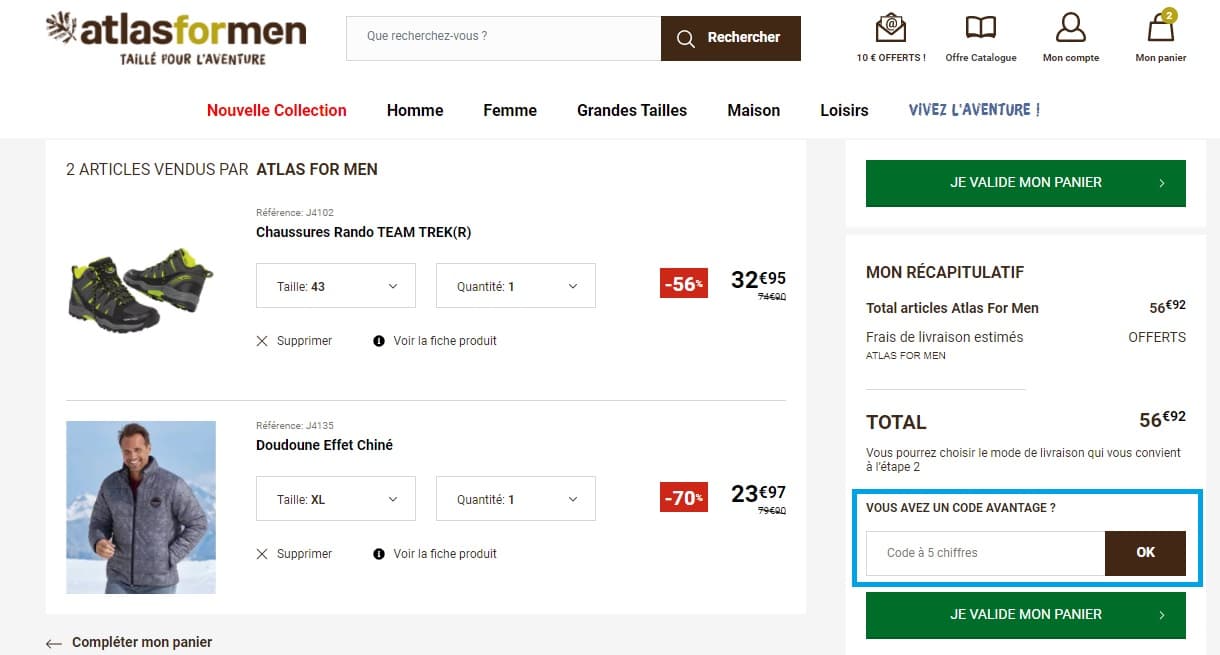1220x655 pixels.
Task: Select the Grandes Tailles menu item
Action: click(631, 110)
